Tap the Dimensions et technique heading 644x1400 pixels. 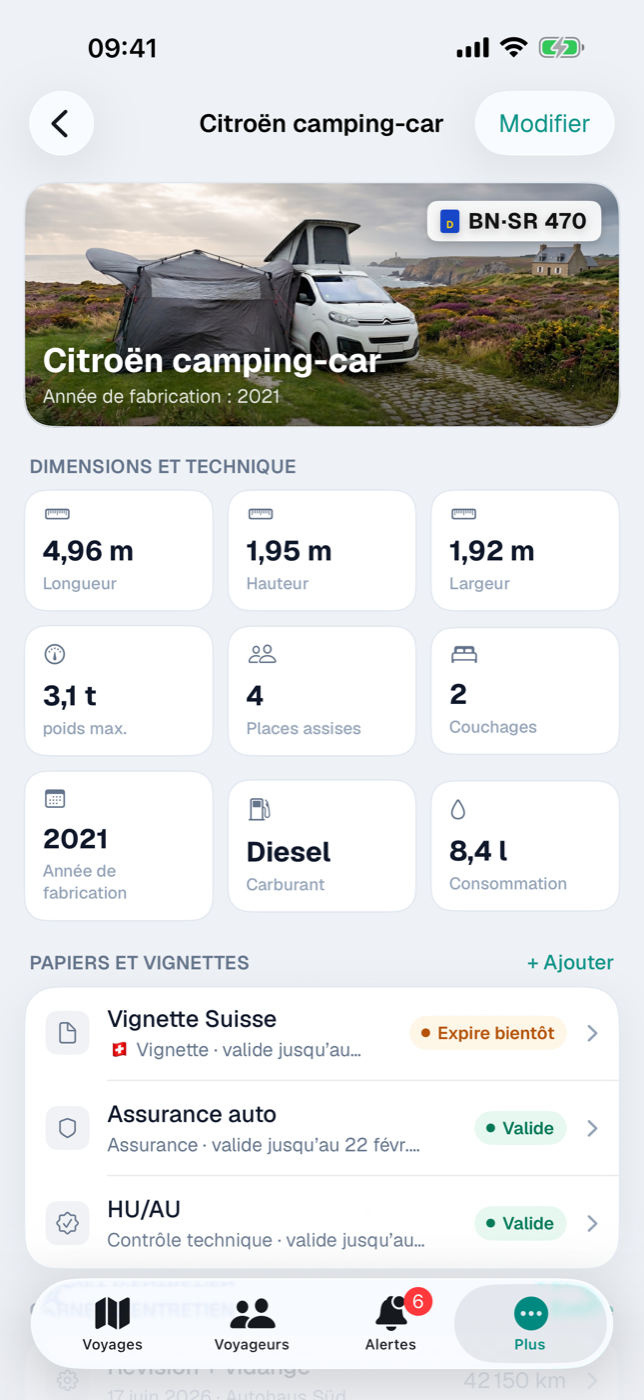[x=163, y=466]
